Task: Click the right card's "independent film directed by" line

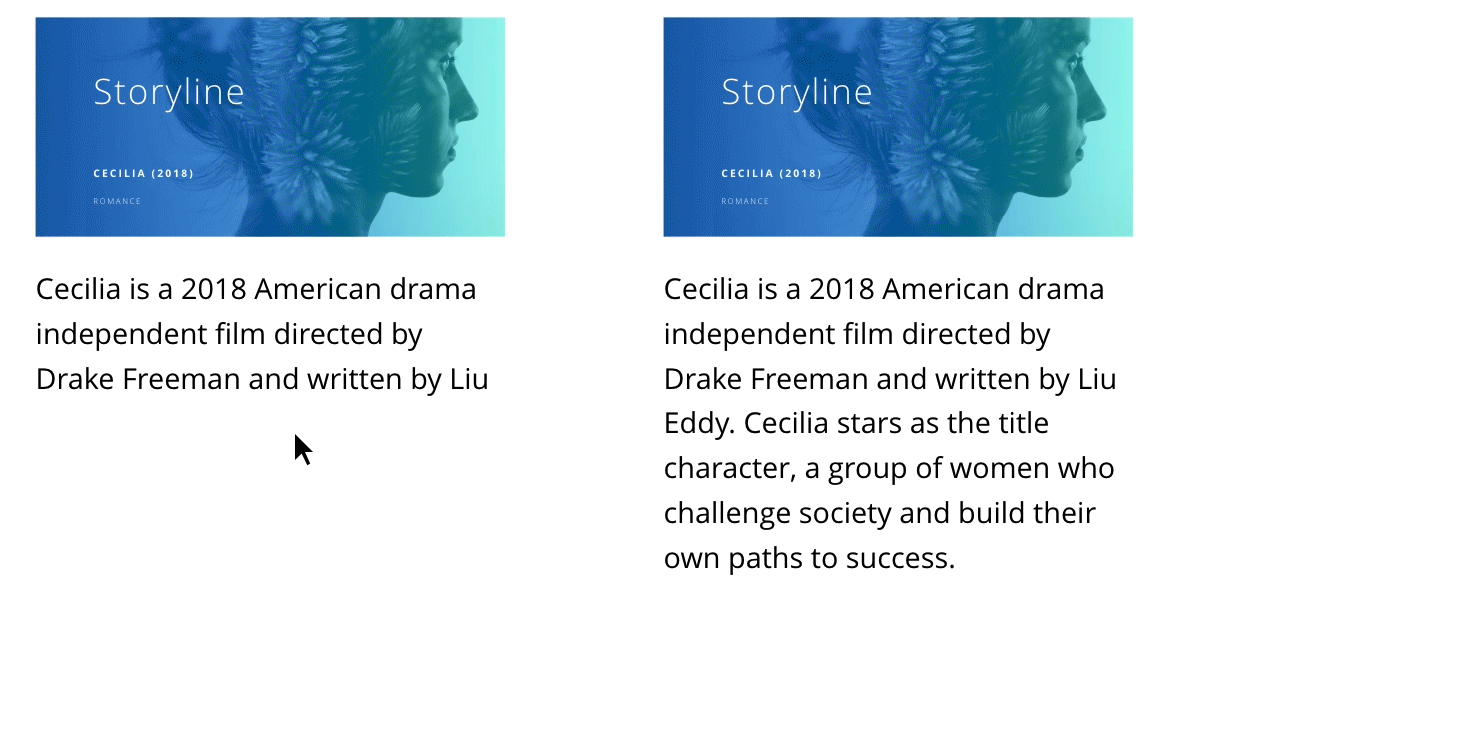Action: (x=857, y=334)
